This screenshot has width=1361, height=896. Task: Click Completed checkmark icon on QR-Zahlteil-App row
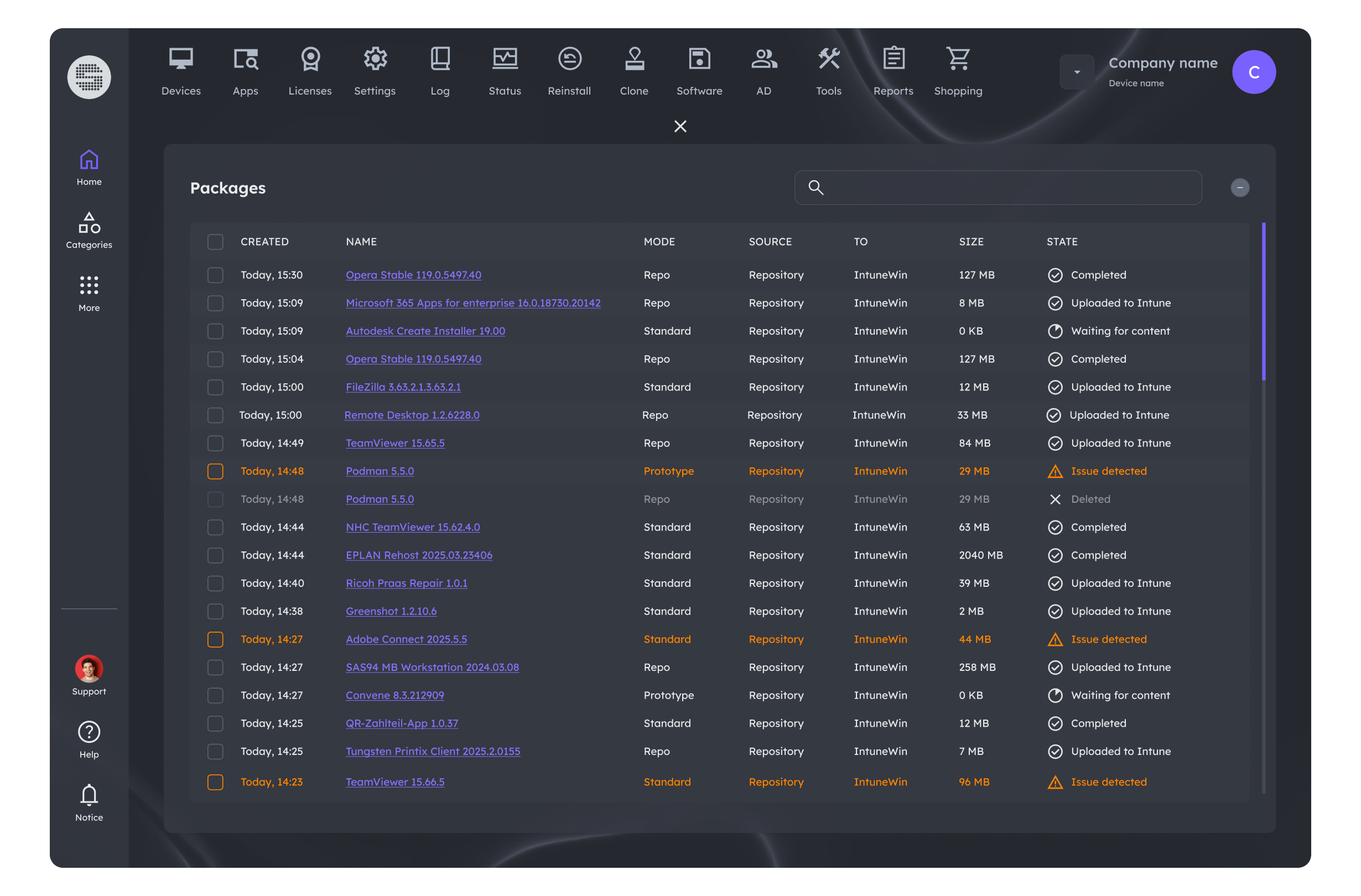pos(1054,723)
